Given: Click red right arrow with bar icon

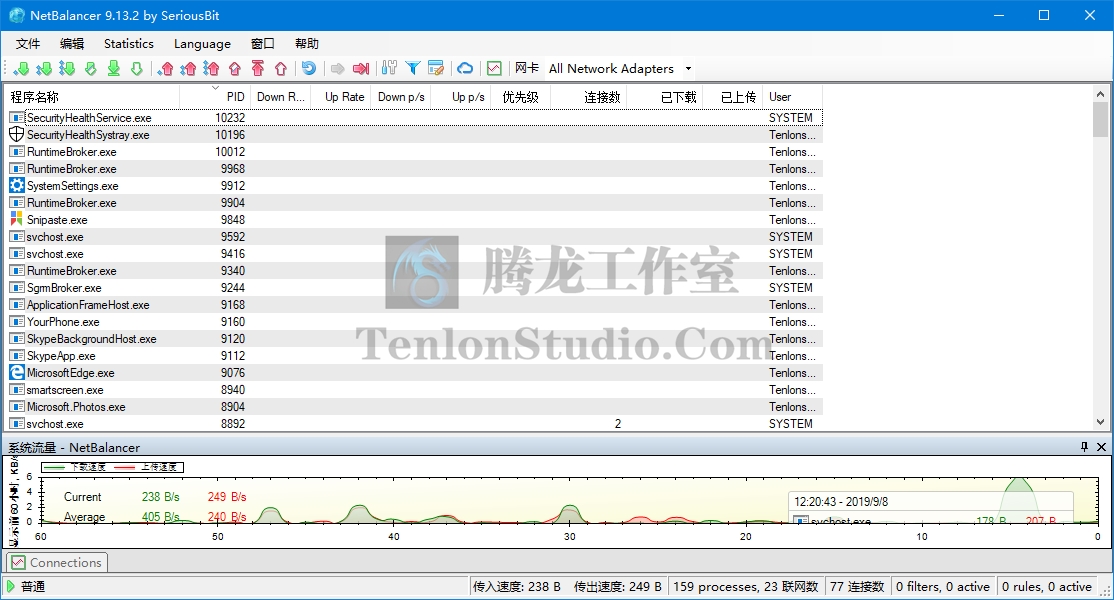Looking at the screenshot, I should point(361,68).
